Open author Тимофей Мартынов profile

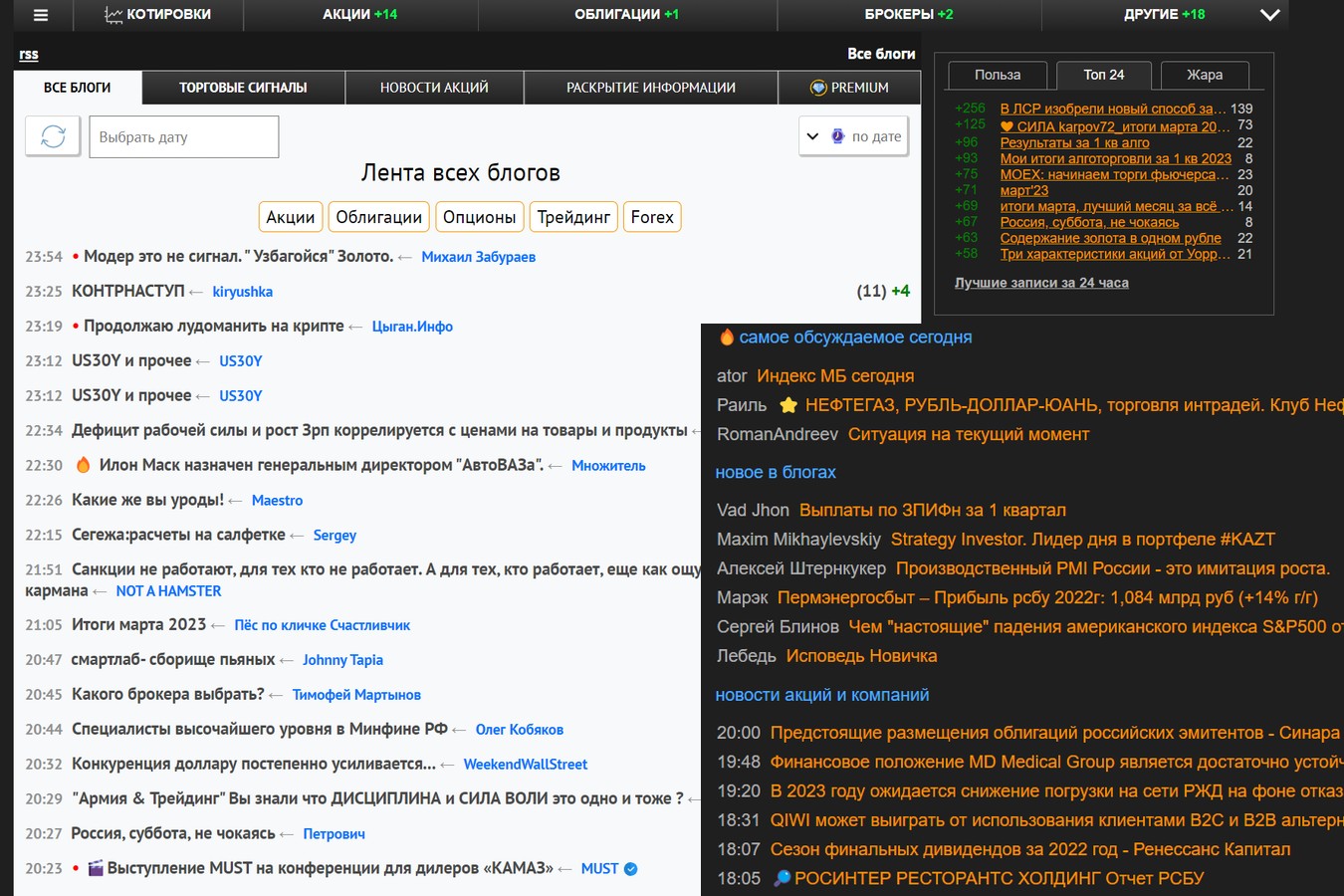356,695
